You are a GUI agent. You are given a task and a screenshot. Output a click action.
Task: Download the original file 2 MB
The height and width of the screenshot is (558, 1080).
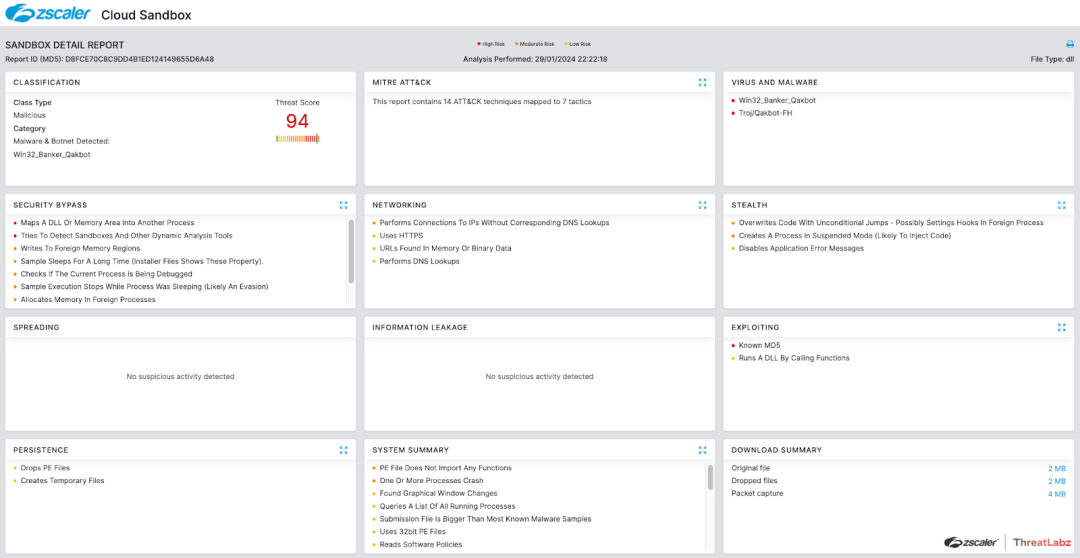[x=1057, y=468]
